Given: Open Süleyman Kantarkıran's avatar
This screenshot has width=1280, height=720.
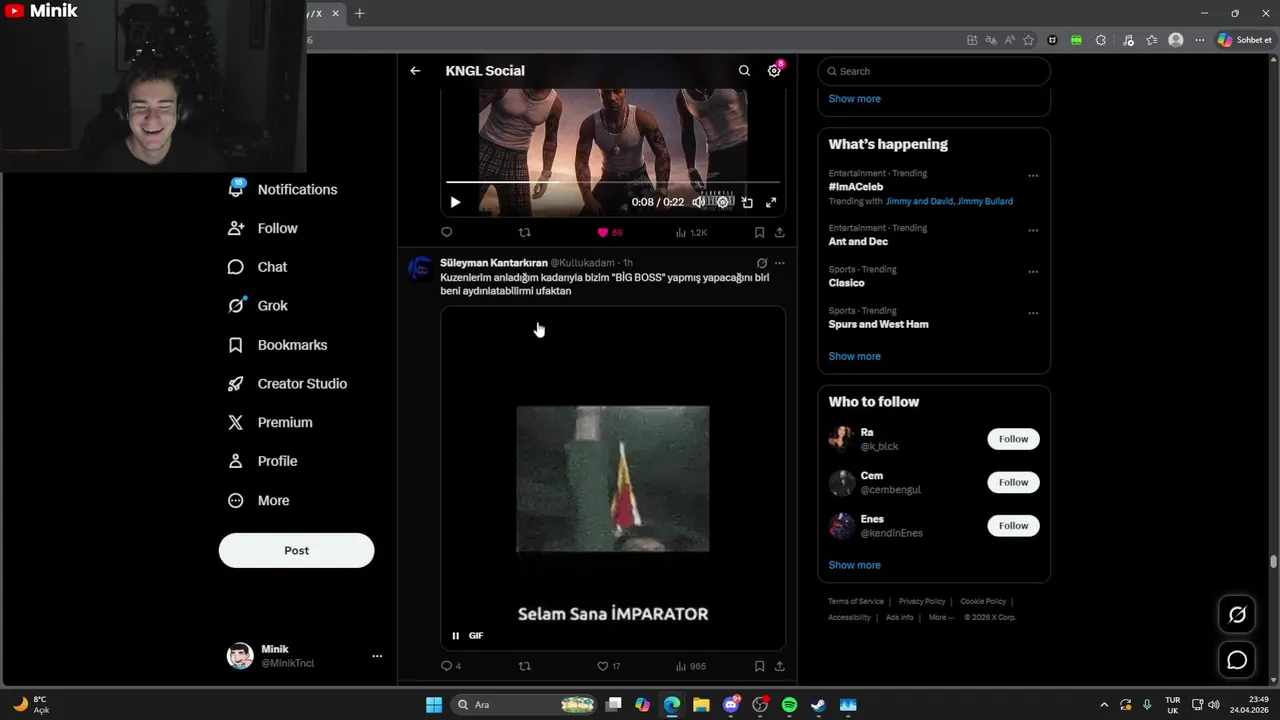Looking at the screenshot, I should tap(421, 269).
